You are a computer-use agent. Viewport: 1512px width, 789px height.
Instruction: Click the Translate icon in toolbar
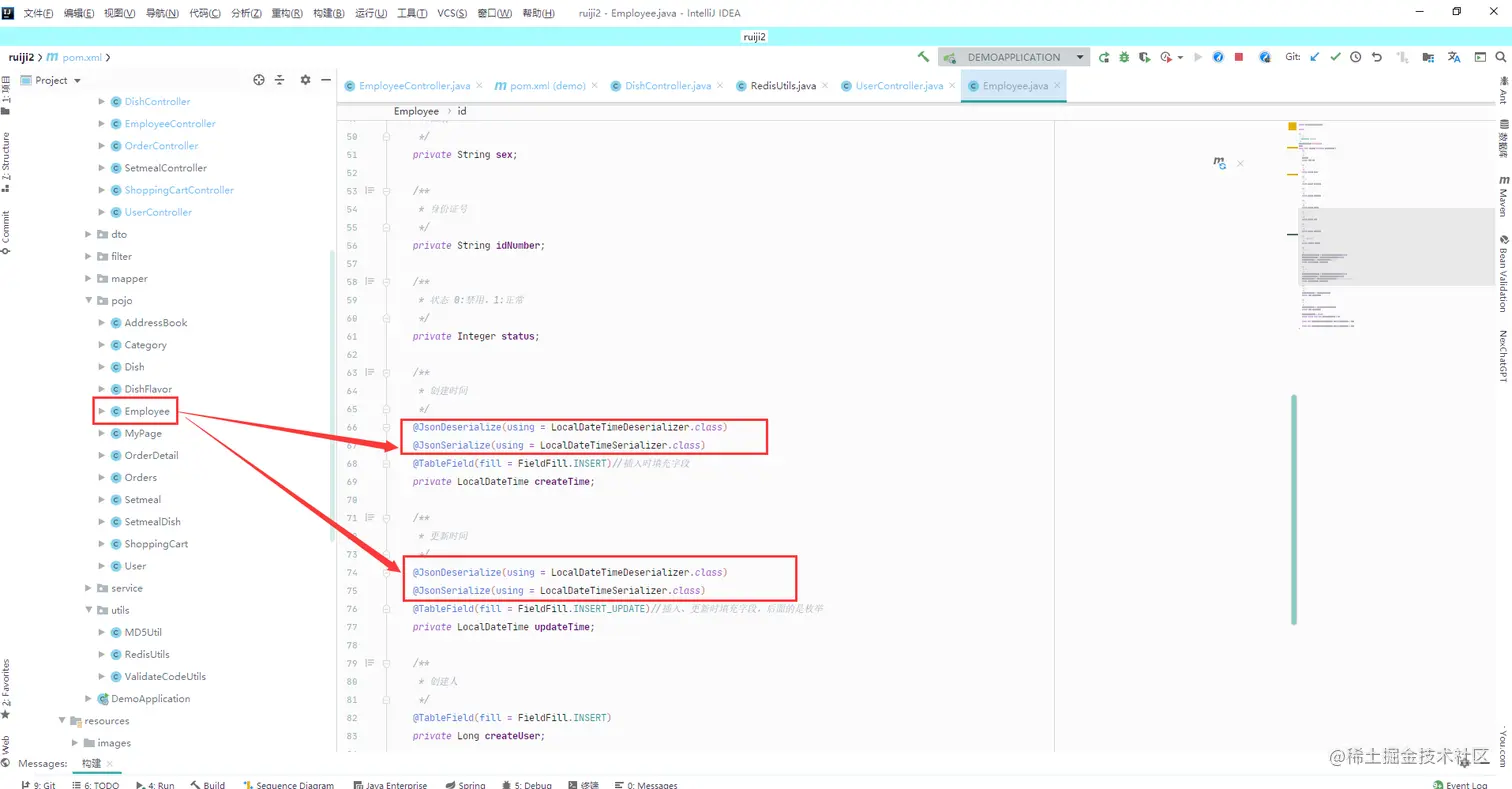(x=1454, y=57)
